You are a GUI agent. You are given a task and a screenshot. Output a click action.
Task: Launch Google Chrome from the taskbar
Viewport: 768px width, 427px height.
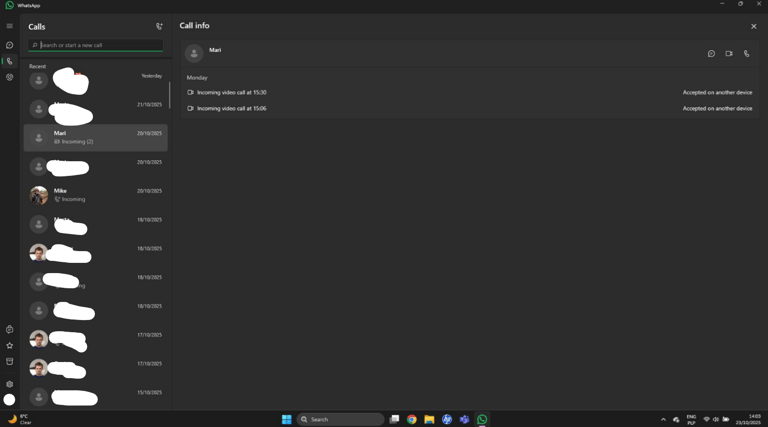click(411, 419)
